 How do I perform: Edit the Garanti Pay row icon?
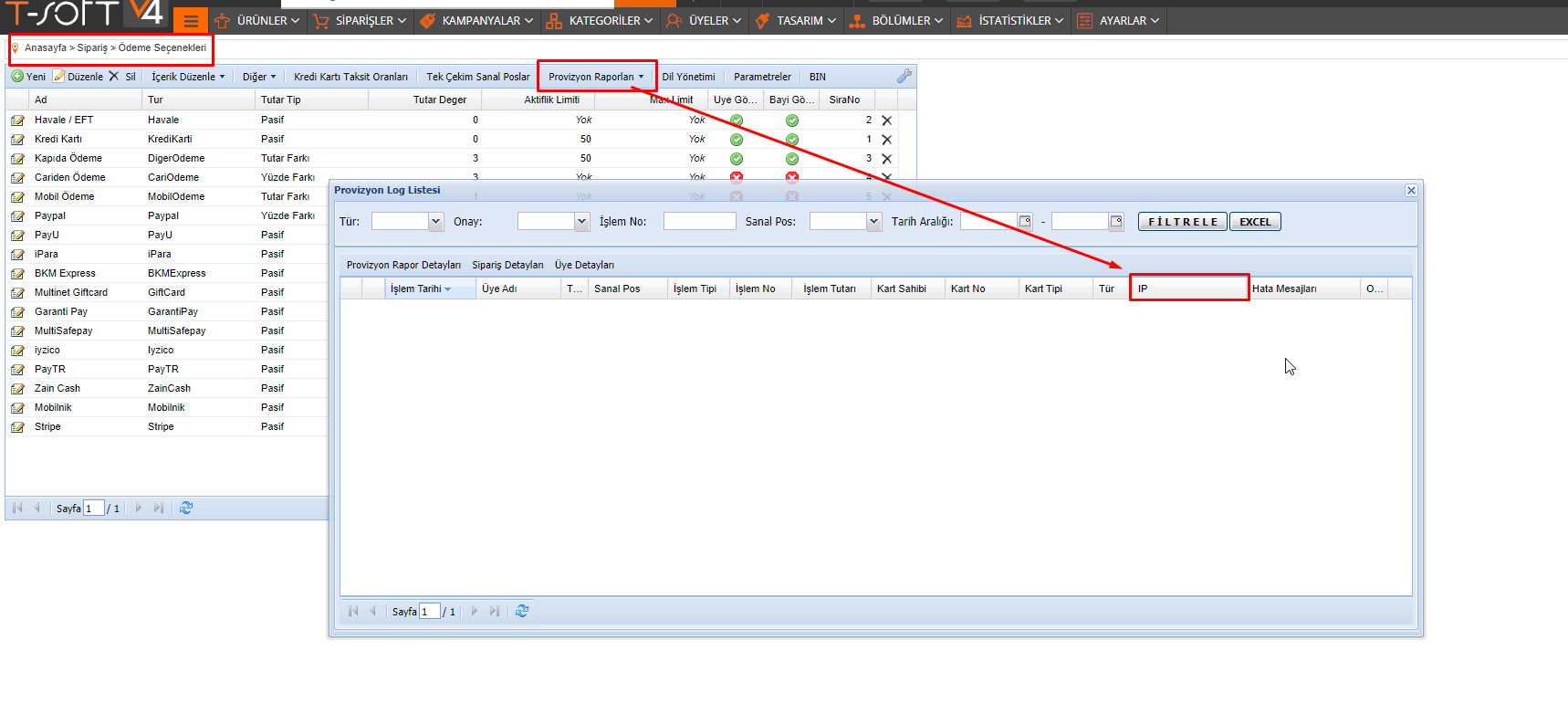17,312
